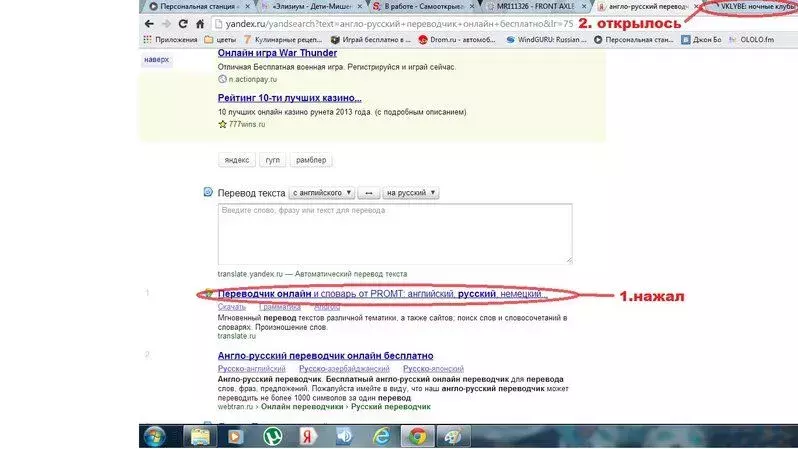Screen dimensions: 798x449
Task: Open the Drom.ru bookmark
Action: tap(457, 40)
